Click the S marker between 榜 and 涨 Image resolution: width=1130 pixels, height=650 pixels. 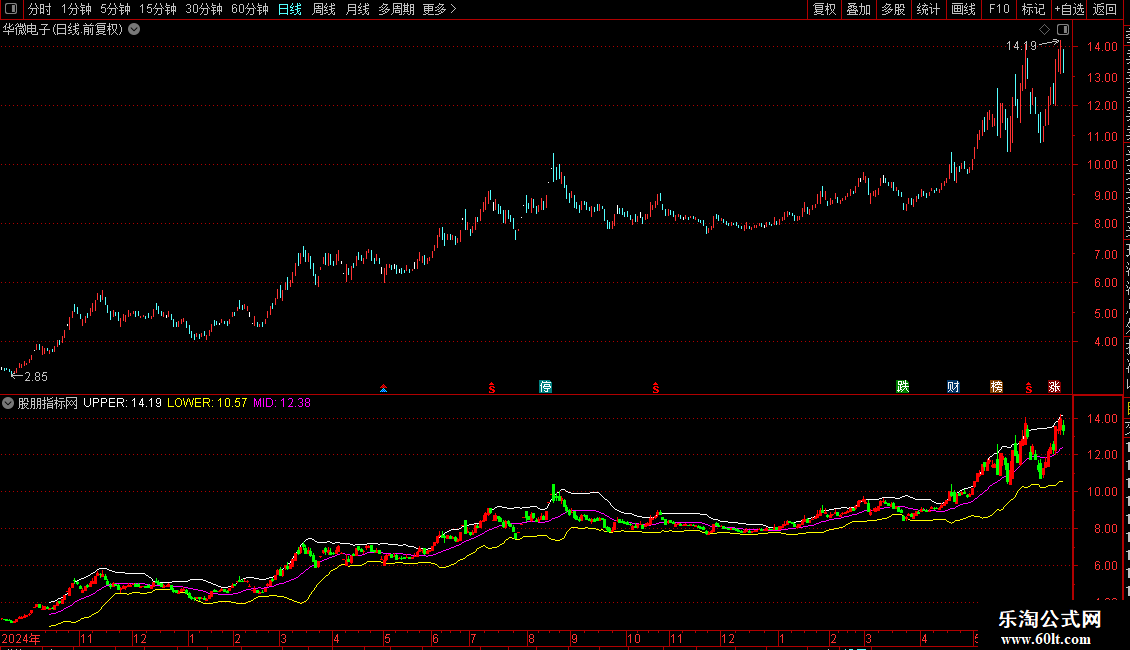click(x=1028, y=388)
